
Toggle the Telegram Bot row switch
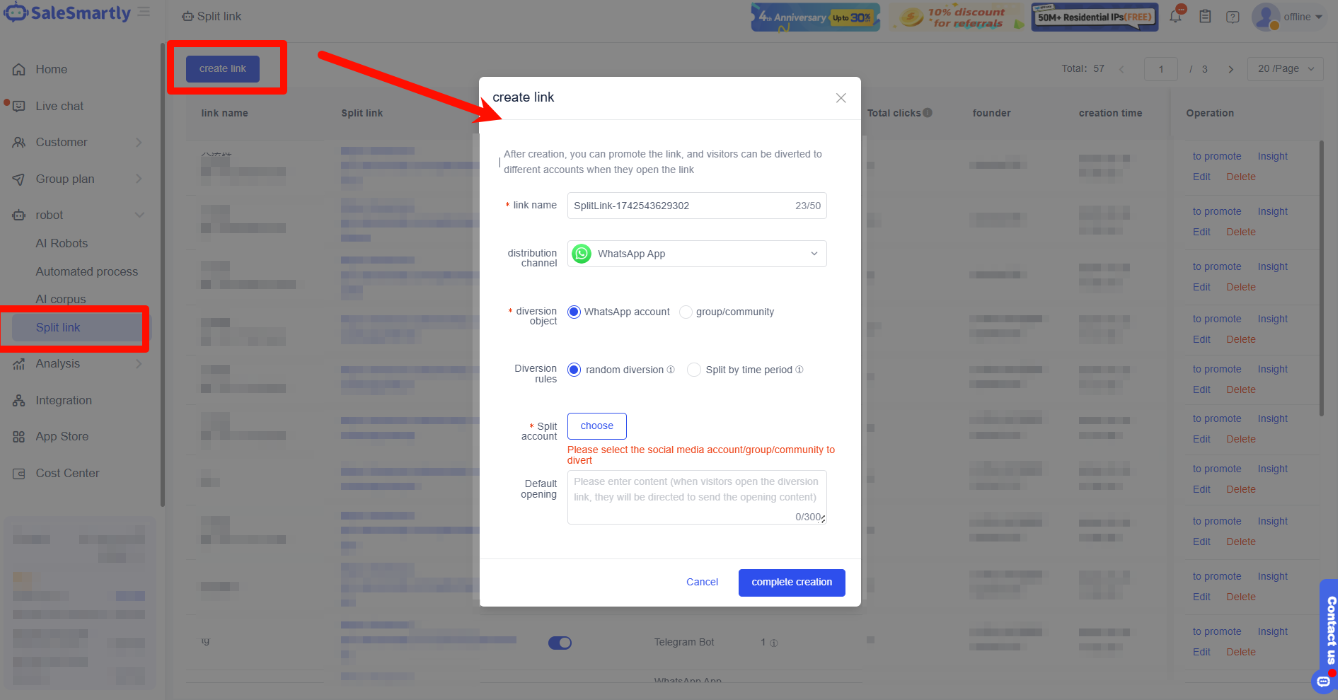560,643
